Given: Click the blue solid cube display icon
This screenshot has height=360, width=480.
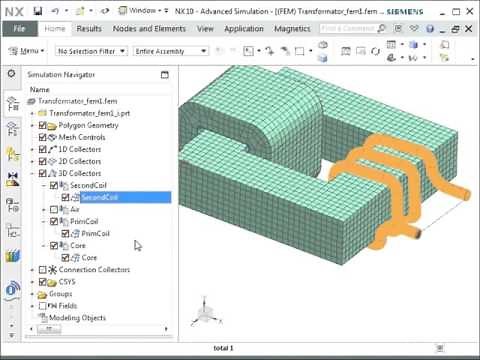Looking at the screenshot, I should (323, 58).
